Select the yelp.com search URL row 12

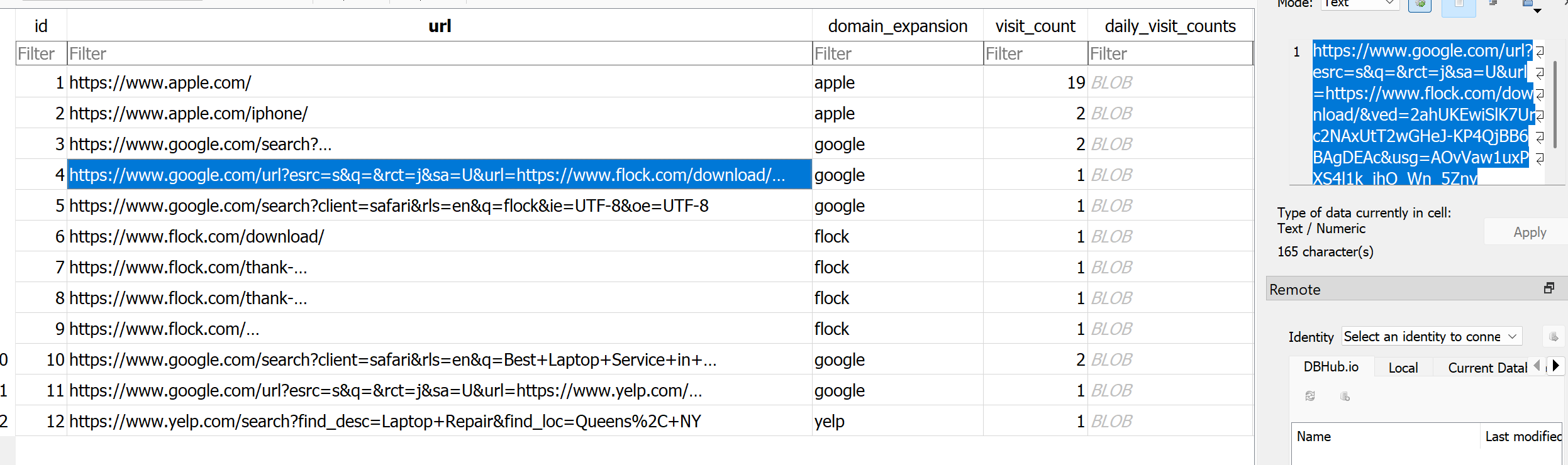(385, 421)
